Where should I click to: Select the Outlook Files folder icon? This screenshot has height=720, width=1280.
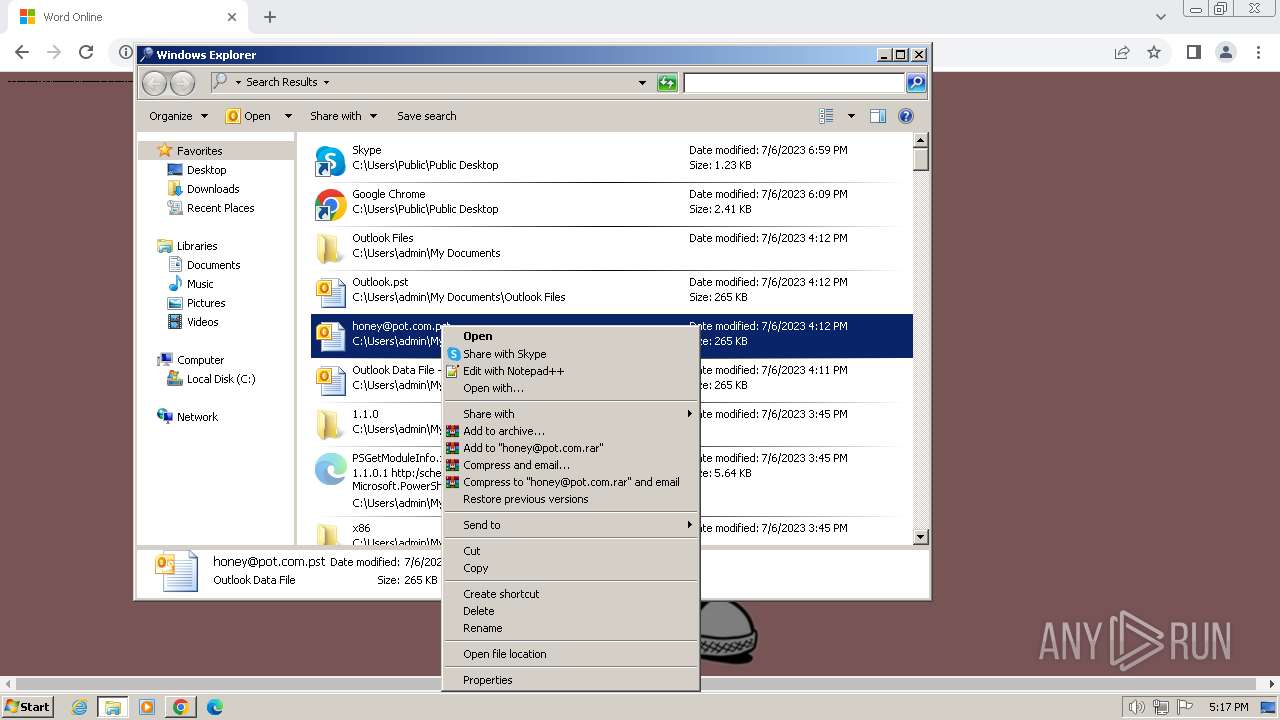331,249
